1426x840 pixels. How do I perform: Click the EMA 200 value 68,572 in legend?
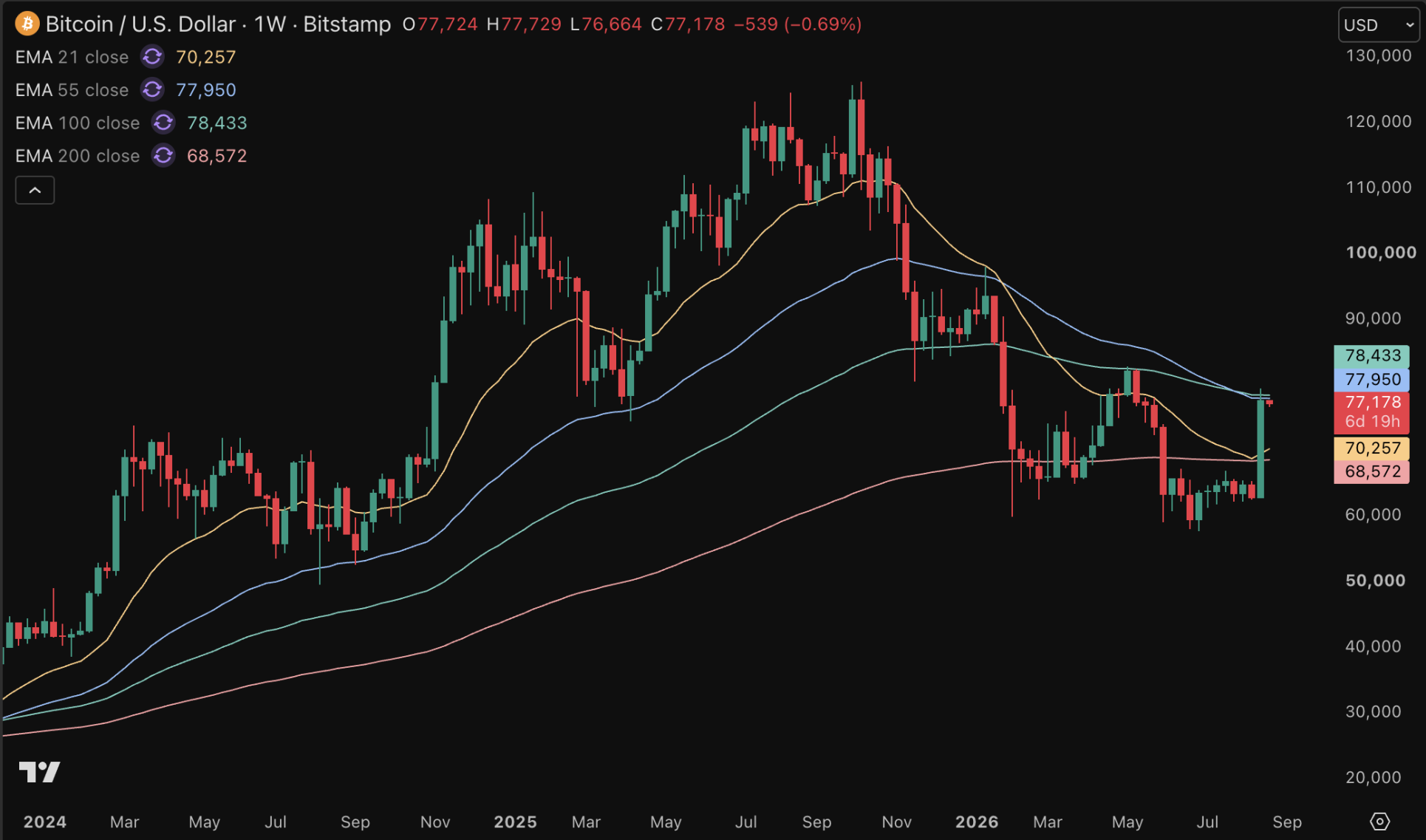[217, 156]
